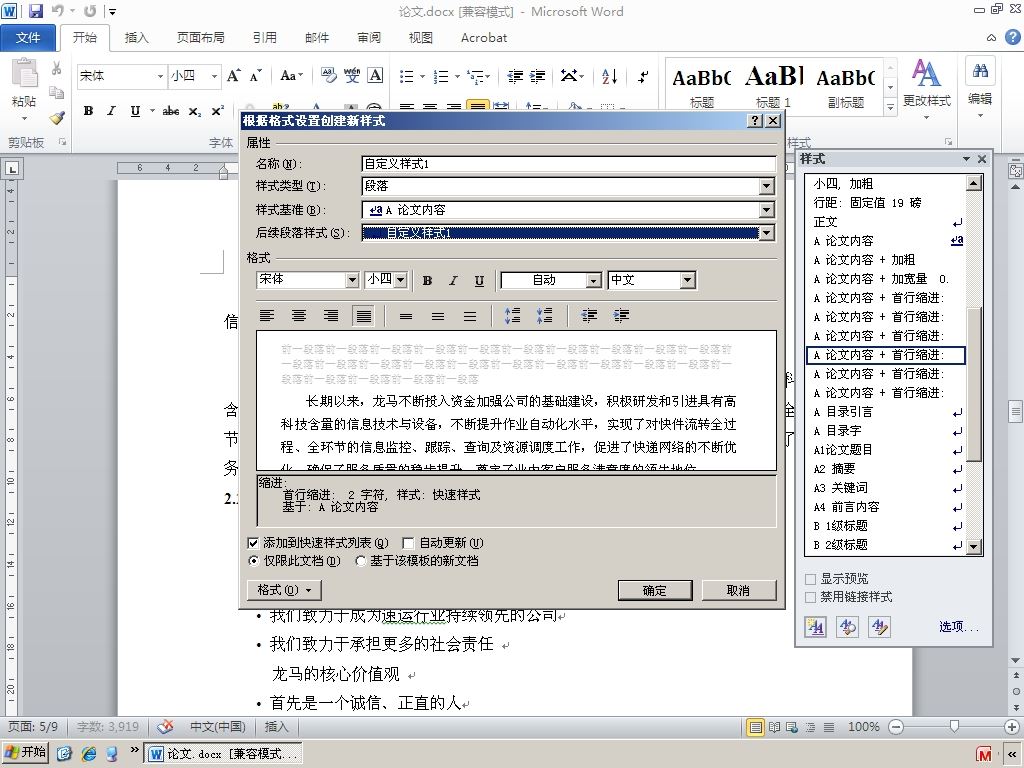The height and width of the screenshot is (768, 1024).
Task: Click the ribbon Strikethrough button
Action: click(171, 111)
